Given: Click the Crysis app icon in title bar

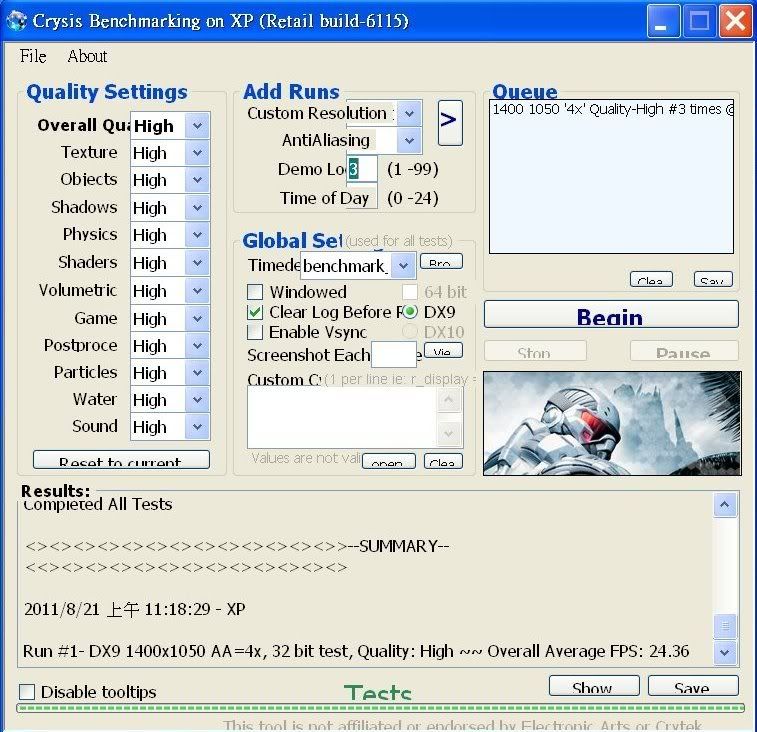Looking at the screenshot, I should [x=18, y=21].
